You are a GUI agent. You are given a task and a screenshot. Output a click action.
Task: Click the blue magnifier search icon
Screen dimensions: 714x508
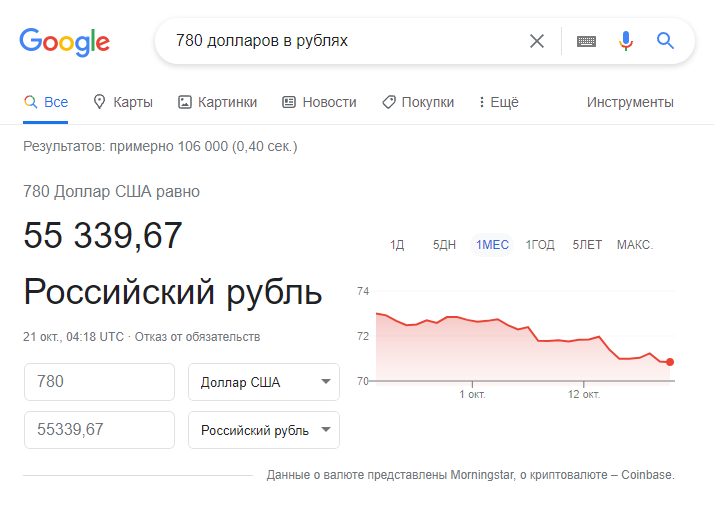(x=665, y=41)
